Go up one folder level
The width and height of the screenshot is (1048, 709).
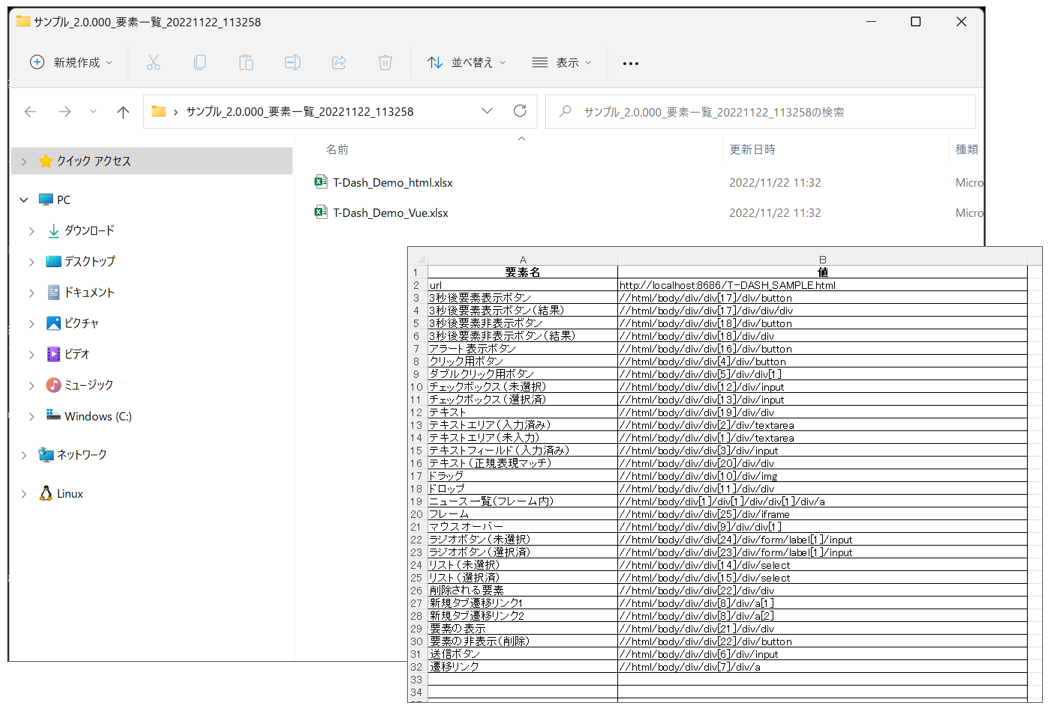(123, 112)
